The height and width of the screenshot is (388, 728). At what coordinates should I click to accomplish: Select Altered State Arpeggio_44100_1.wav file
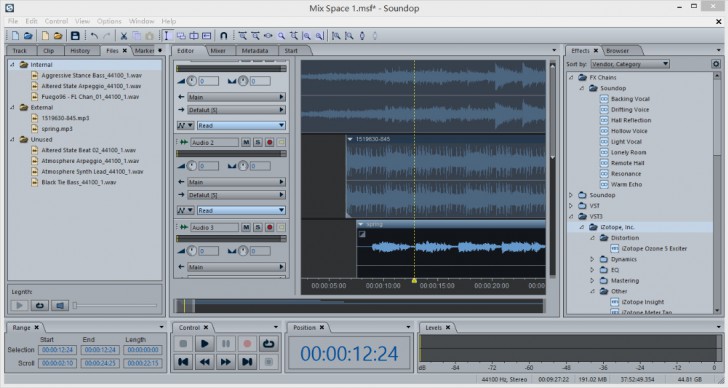click(x=91, y=86)
